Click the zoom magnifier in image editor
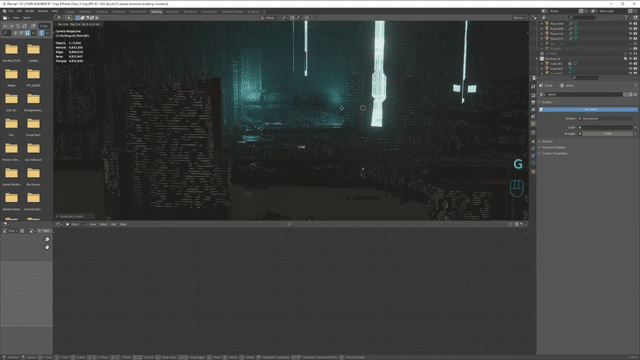 (47, 240)
